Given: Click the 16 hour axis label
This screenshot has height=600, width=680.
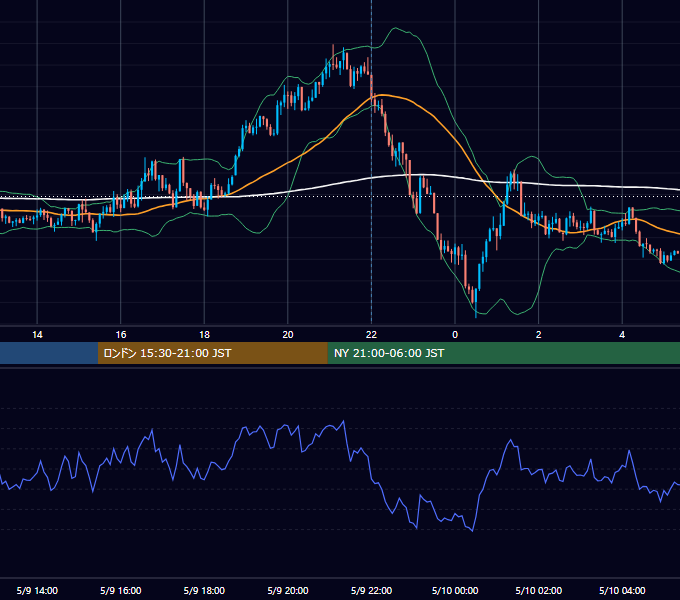Looking at the screenshot, I should click(121, 335).
